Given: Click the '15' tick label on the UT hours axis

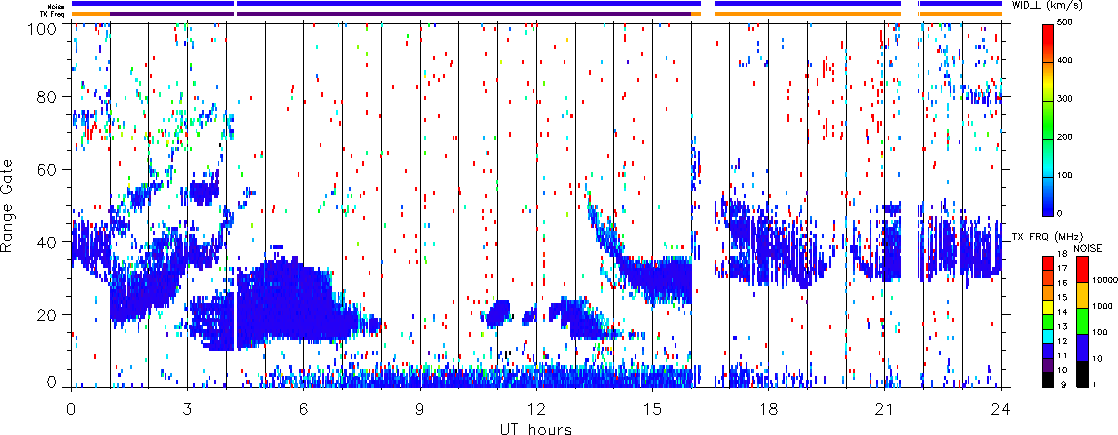Looking at the screenshot, I should [x=652, y=410].
